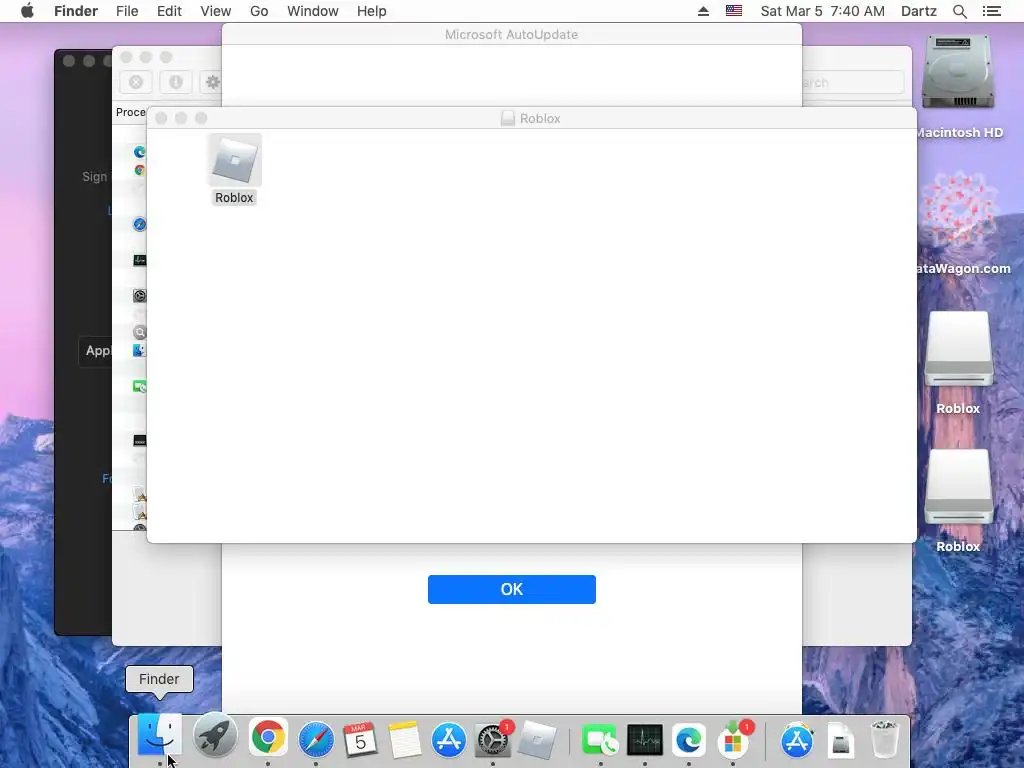Click Inspect info button in Activity Monitor
The width and height of the screenshot is (1024, 768).
pos(176,82)
